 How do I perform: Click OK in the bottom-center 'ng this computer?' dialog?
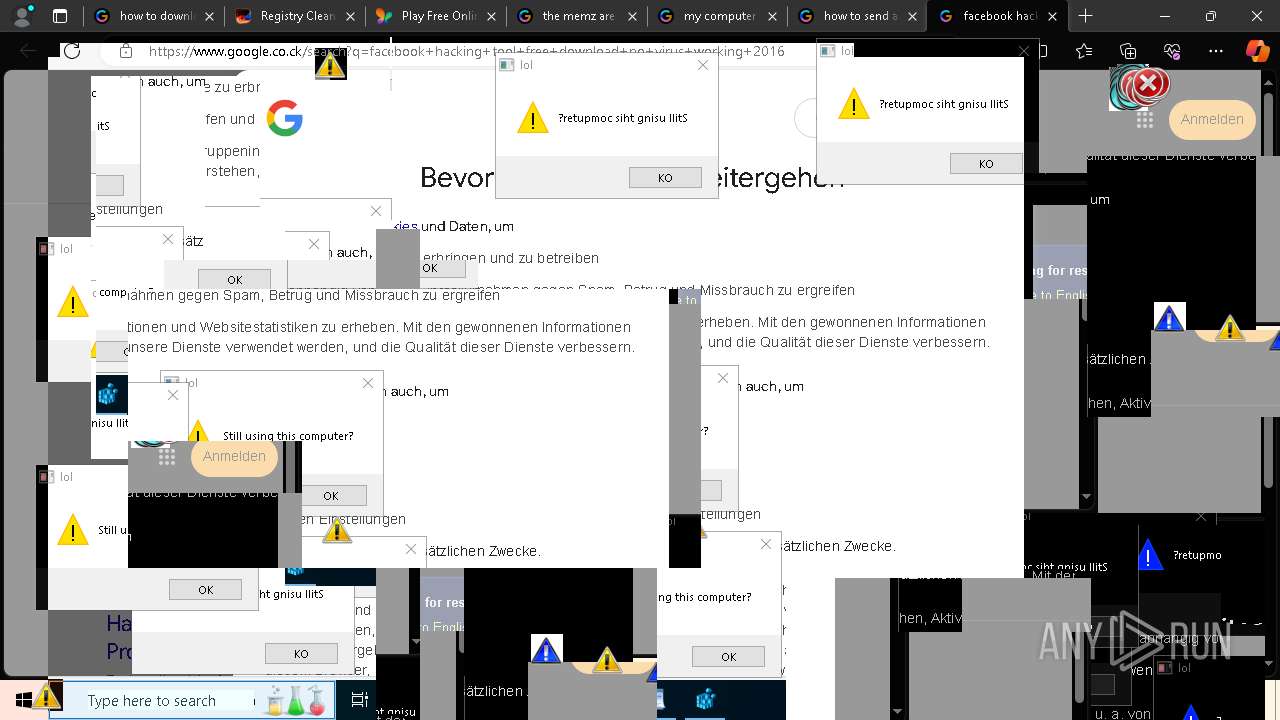point(728,656)
